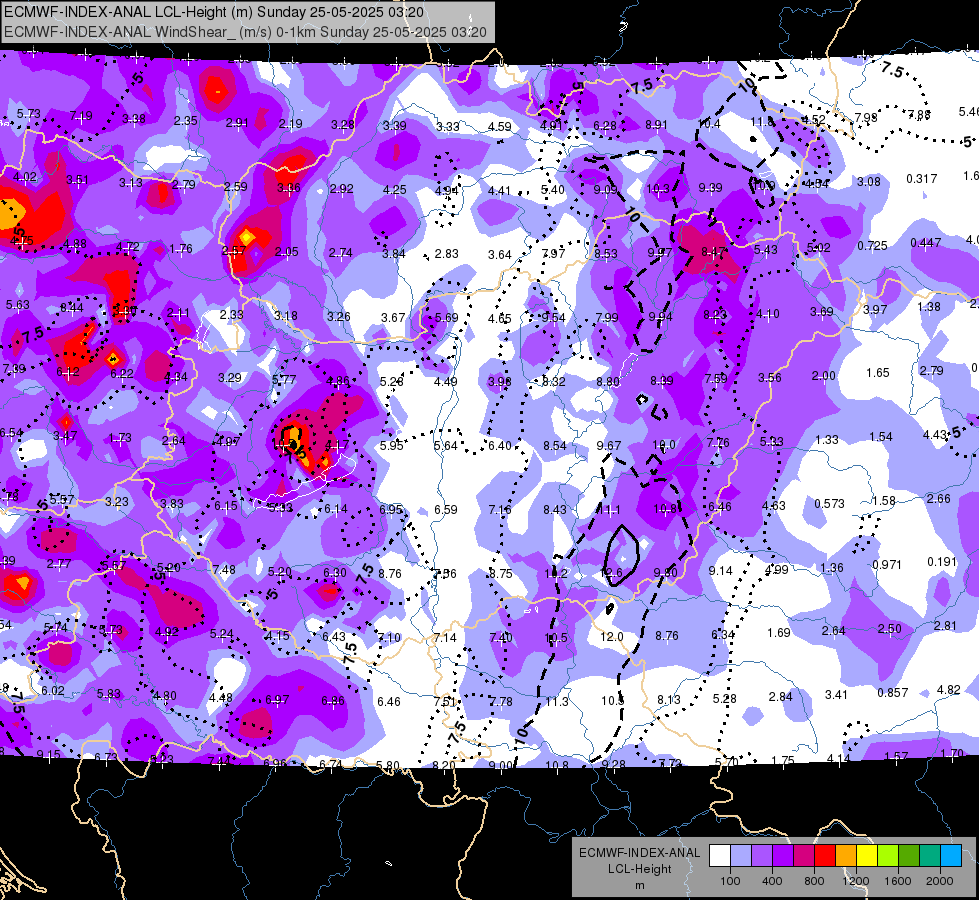Click the value '2.00' on the map

click(x=824, y=376)
